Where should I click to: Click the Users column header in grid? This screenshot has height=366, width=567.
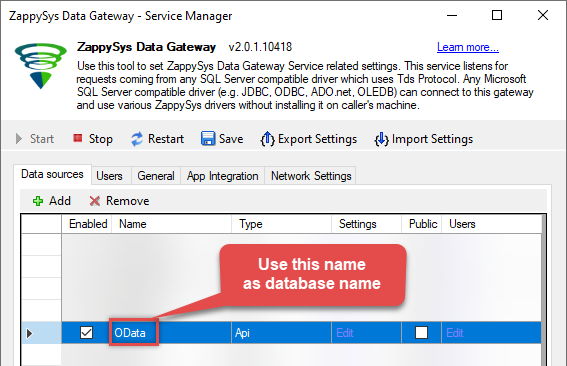tap(492, 224)
